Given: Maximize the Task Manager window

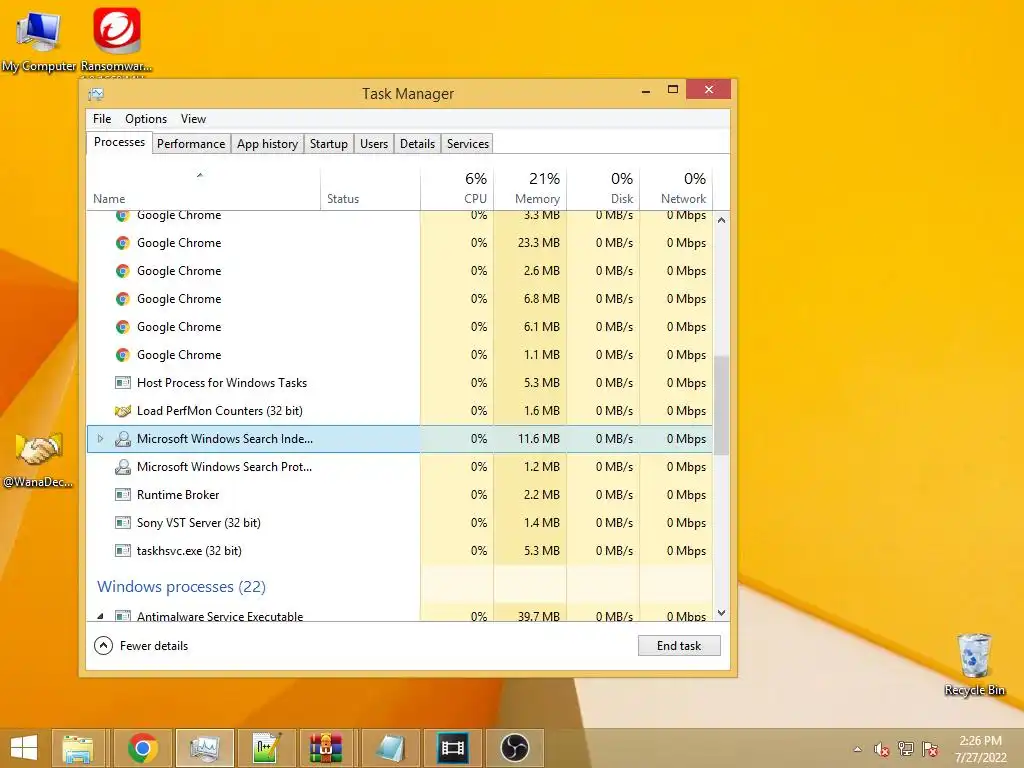Looking at the screenshot, I should pos(673,89).
